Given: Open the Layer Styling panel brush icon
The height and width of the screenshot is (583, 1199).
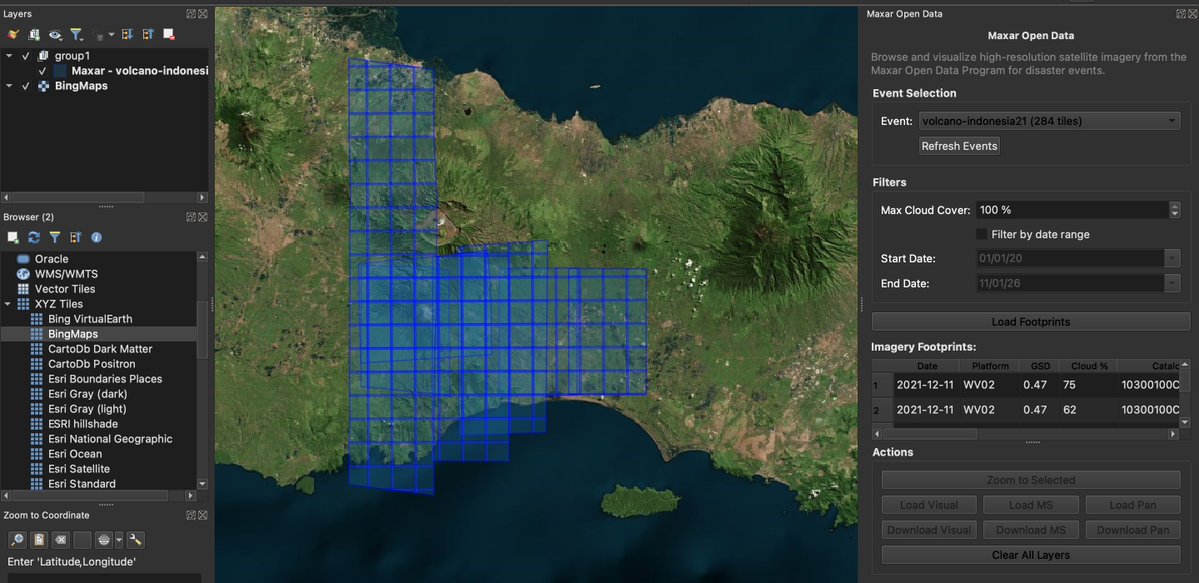Looking at the screenshot, I should [12, 34].
